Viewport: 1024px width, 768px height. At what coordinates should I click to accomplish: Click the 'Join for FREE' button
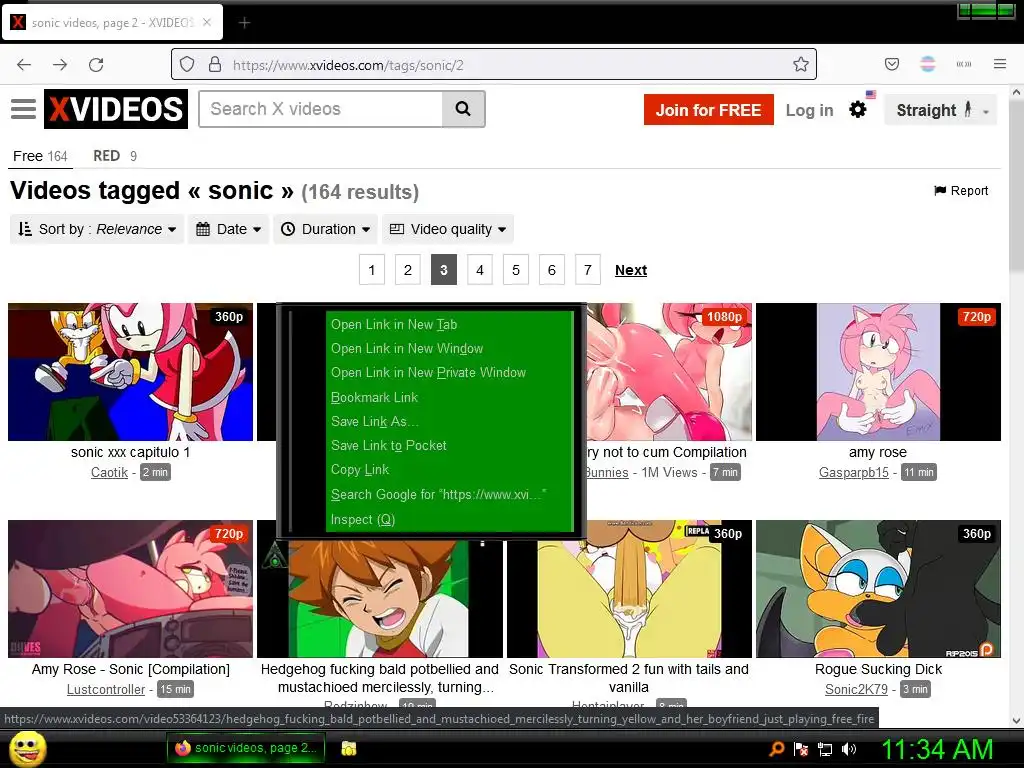(x=709, y=110)
